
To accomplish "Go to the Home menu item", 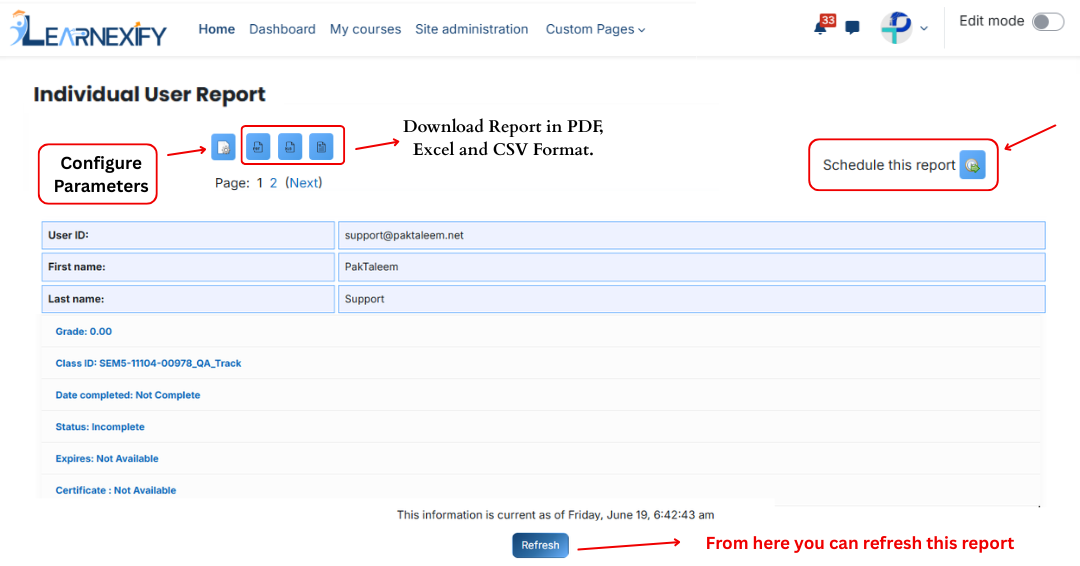I will click(x=216, y=29).
